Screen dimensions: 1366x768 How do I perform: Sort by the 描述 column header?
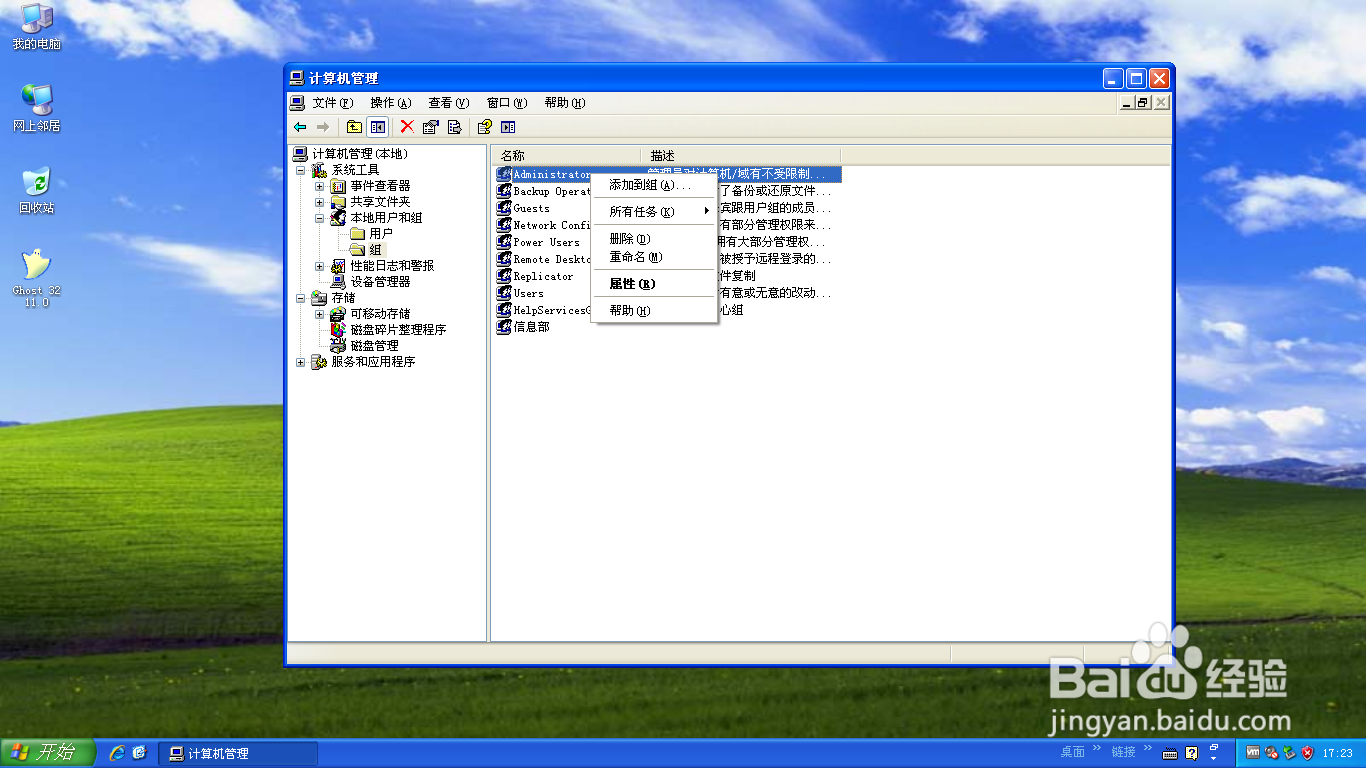coord(740,156)
